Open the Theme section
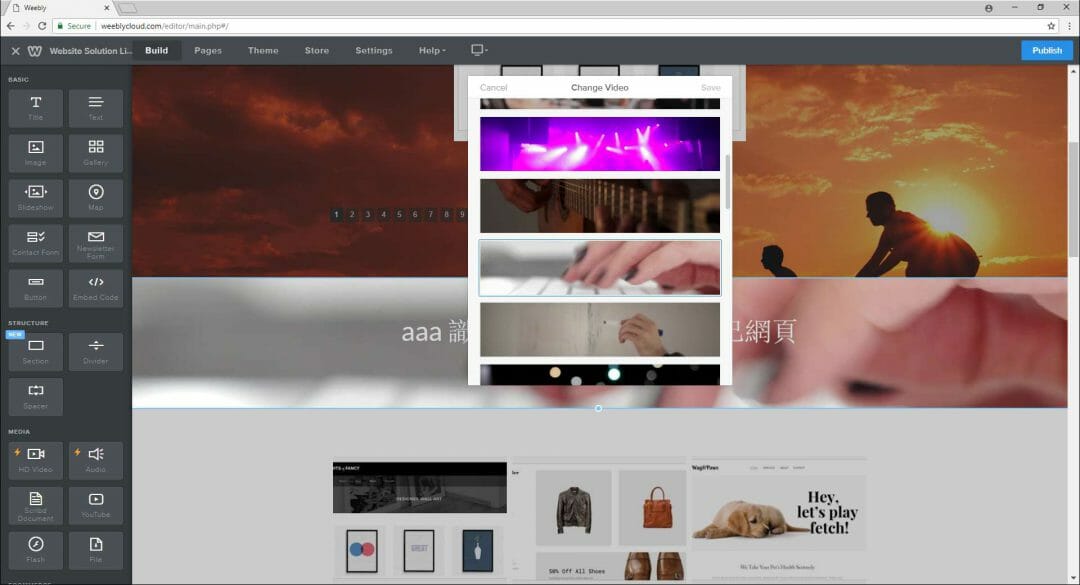1080x585 pixels. coord(262,50)
